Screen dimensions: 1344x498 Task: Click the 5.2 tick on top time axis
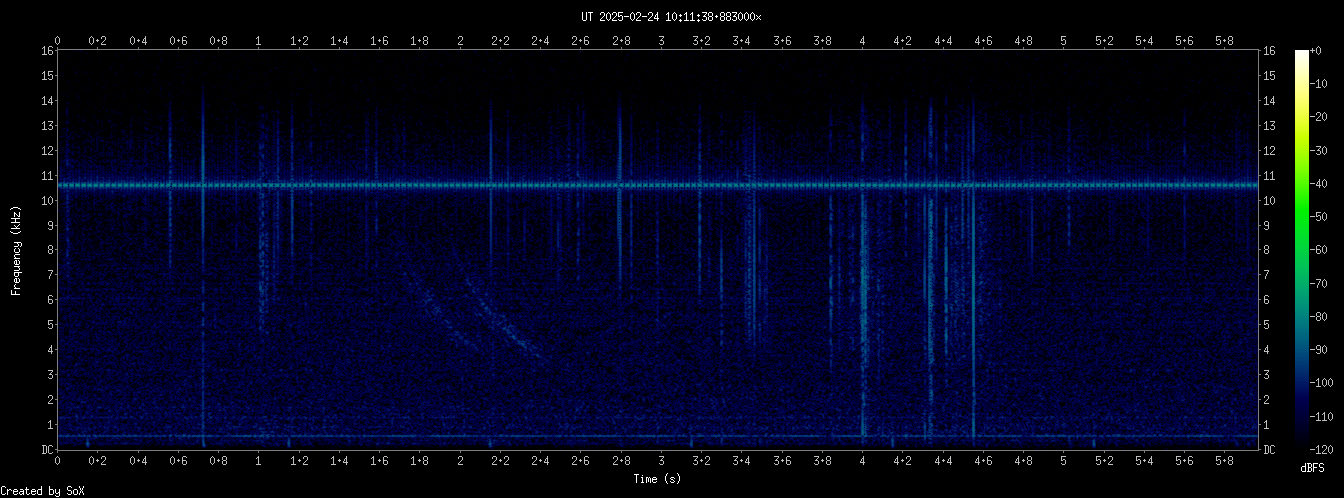[x=1104, y=41]
